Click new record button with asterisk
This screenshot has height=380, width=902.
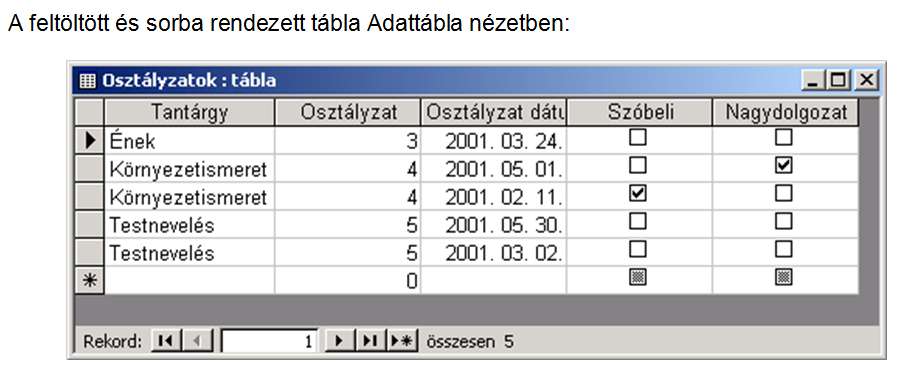pyautogui.click(x=402, y=341)
